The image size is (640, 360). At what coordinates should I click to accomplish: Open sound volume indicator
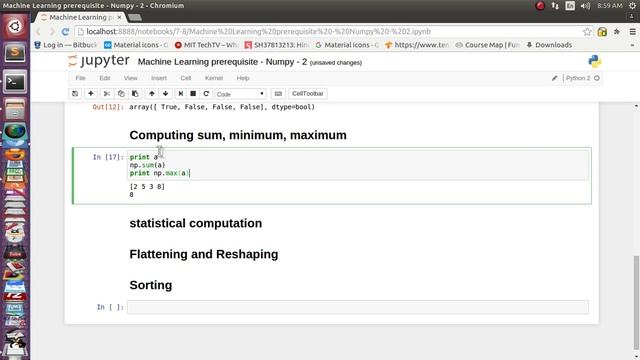585,6
